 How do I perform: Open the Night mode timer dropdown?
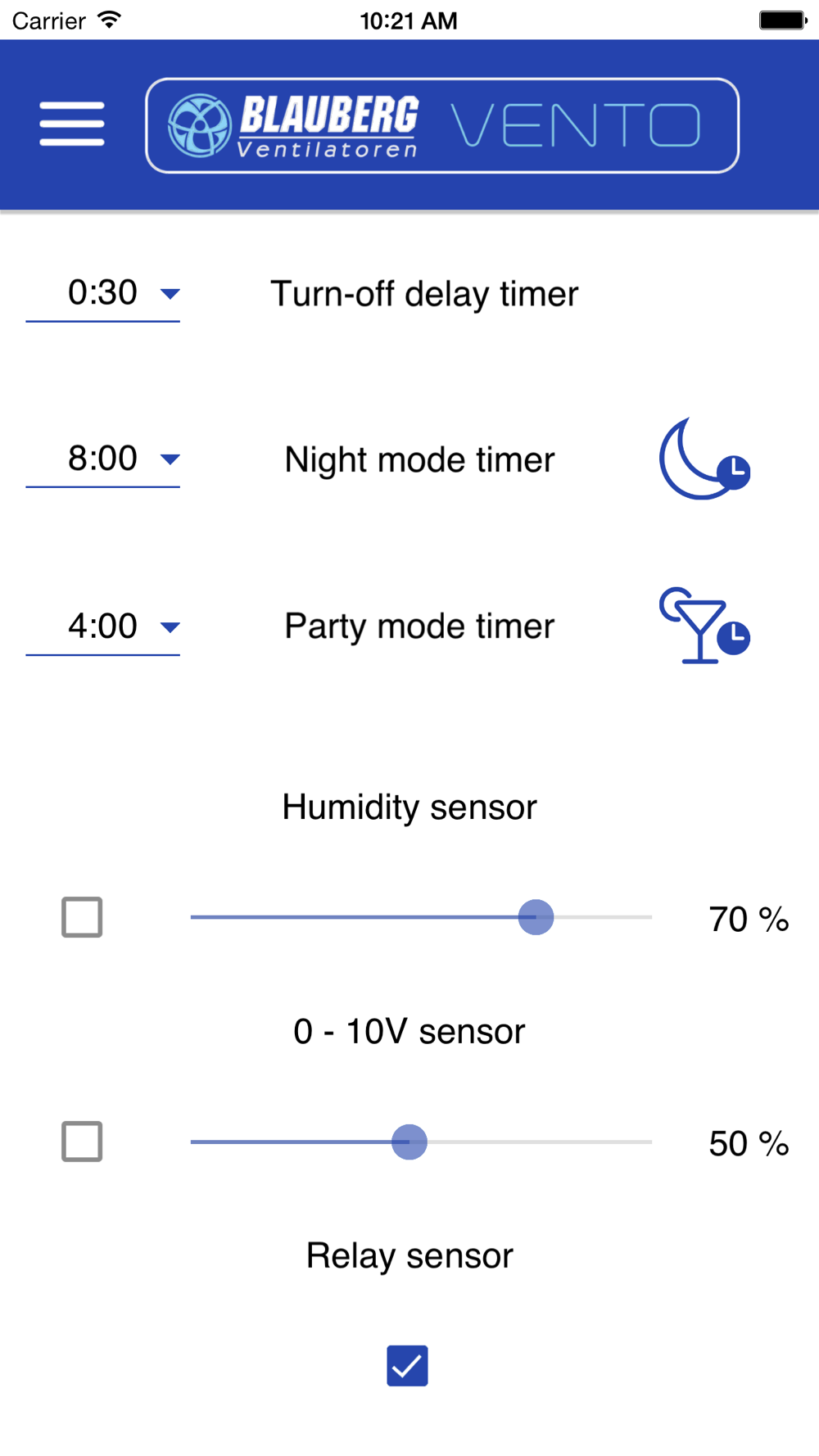click(x=103, y=459)
